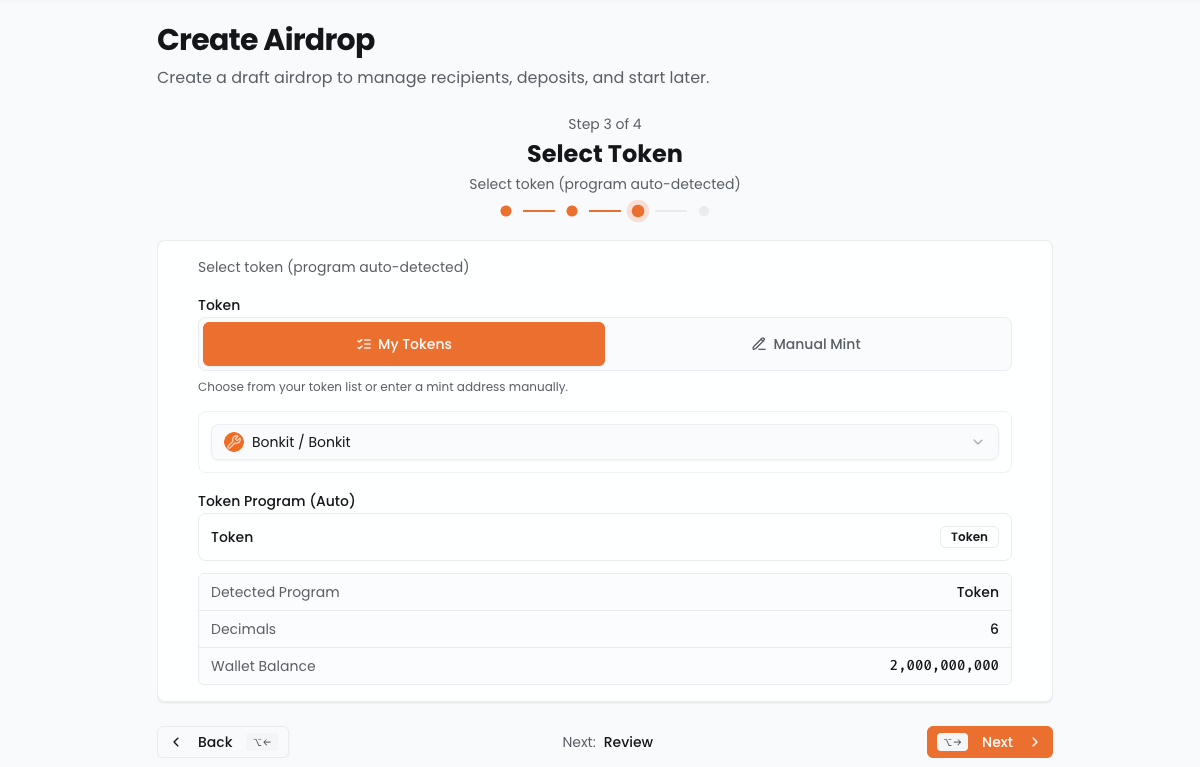Click the Token badge in Token Program row
Image resolution: width=1200 pixels, height=767 pixels.
click(969, 537)
